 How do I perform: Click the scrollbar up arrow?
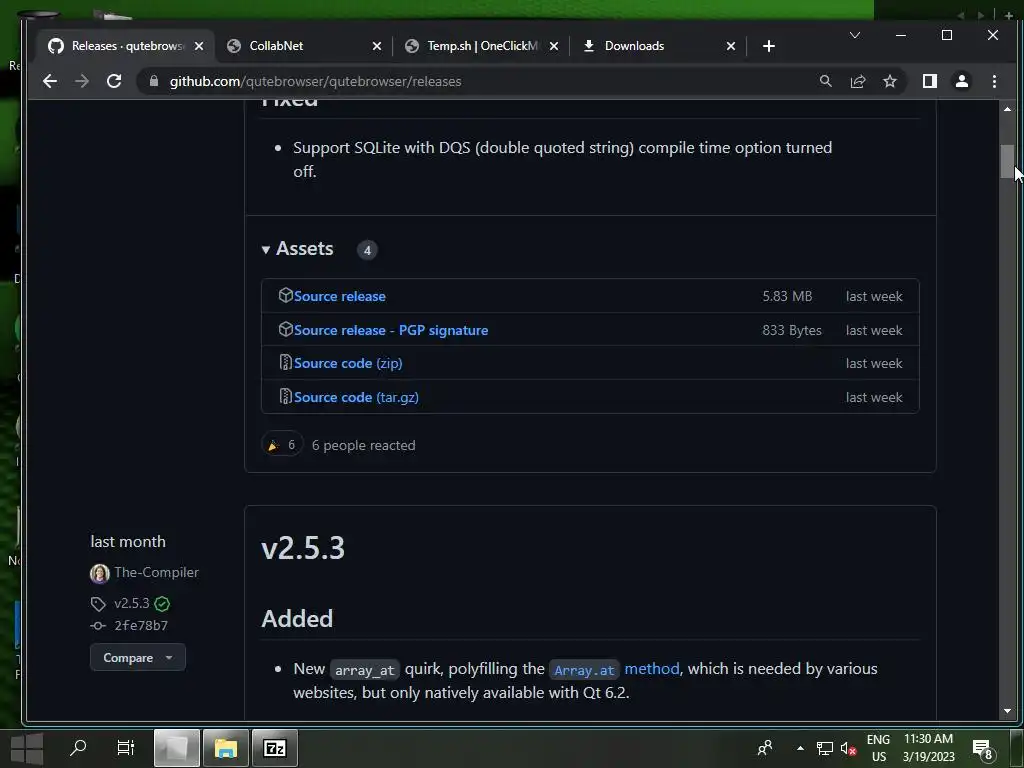point(1007,108)
